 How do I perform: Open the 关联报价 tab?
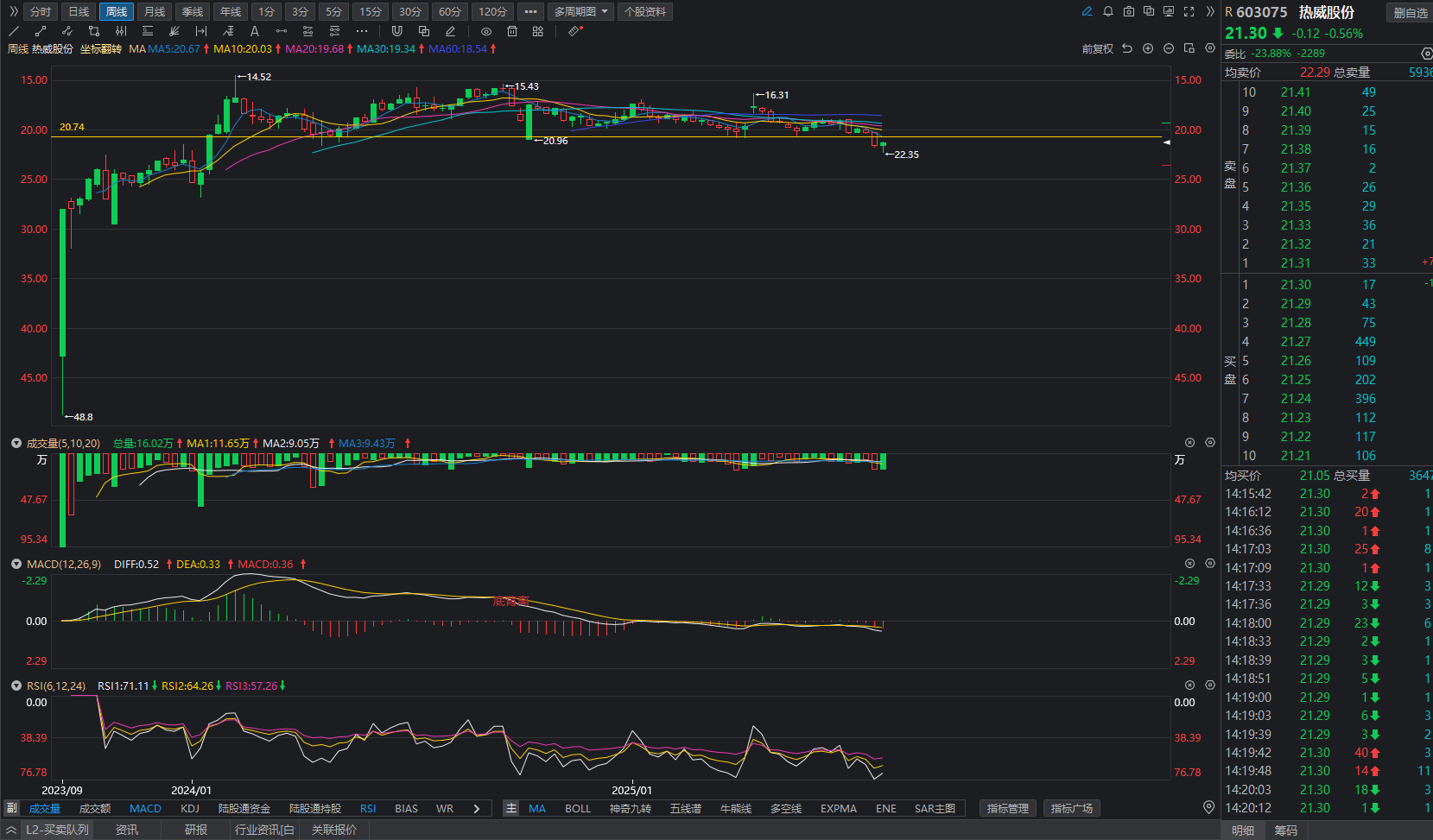pos(333,830)
